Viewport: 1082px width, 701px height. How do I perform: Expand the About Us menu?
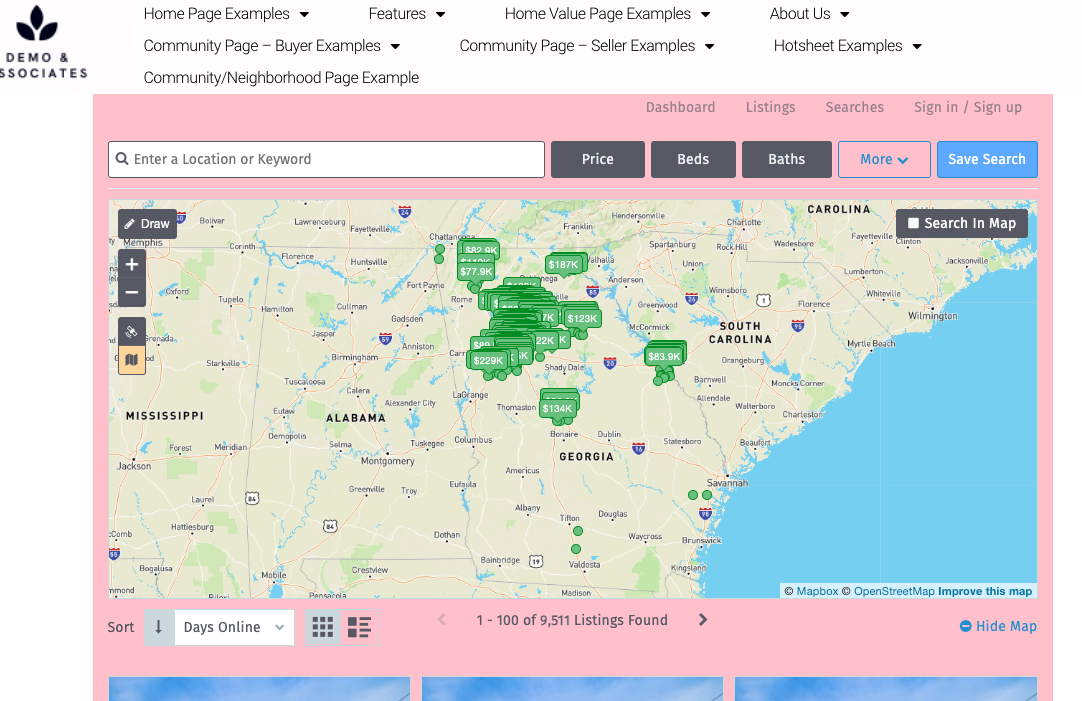(x=809, y=14)
